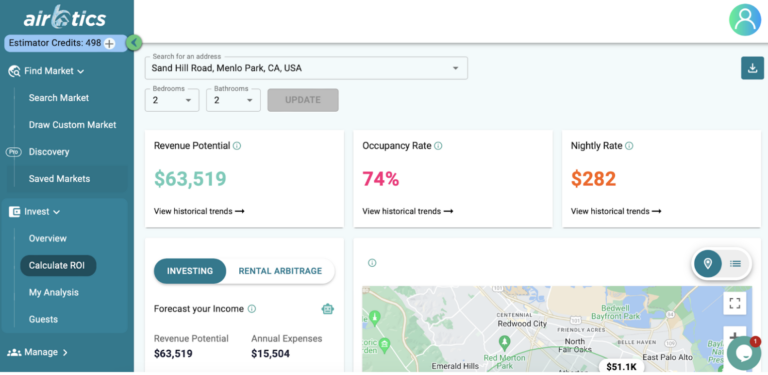The height and width of the screenshot is (375, 768).
Task: Show info for Occupancy Rate card
Action: pyautogui.click(x=438, y=146)
